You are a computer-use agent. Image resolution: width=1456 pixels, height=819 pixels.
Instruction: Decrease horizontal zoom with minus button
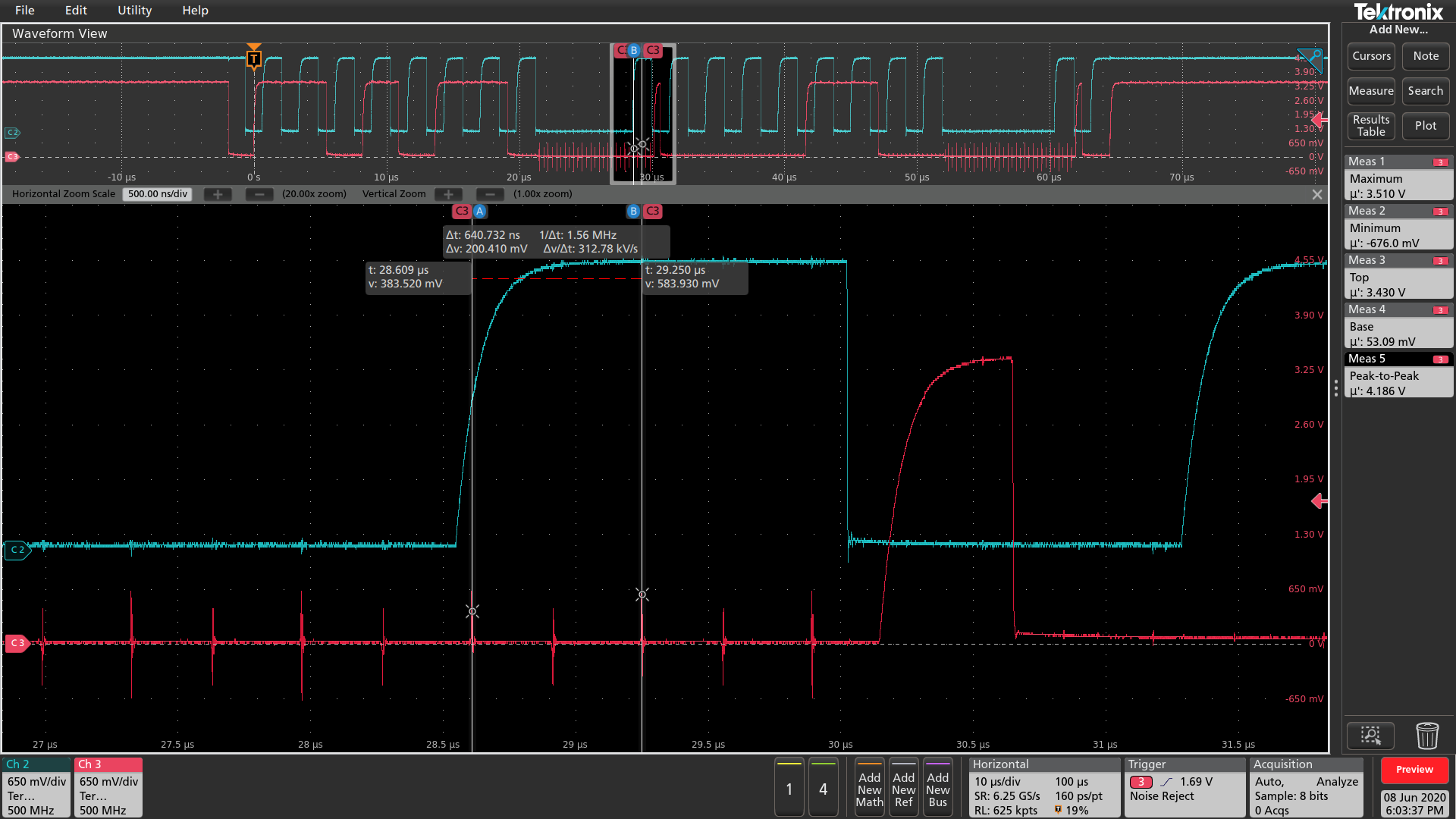click(x=259, y=194)
